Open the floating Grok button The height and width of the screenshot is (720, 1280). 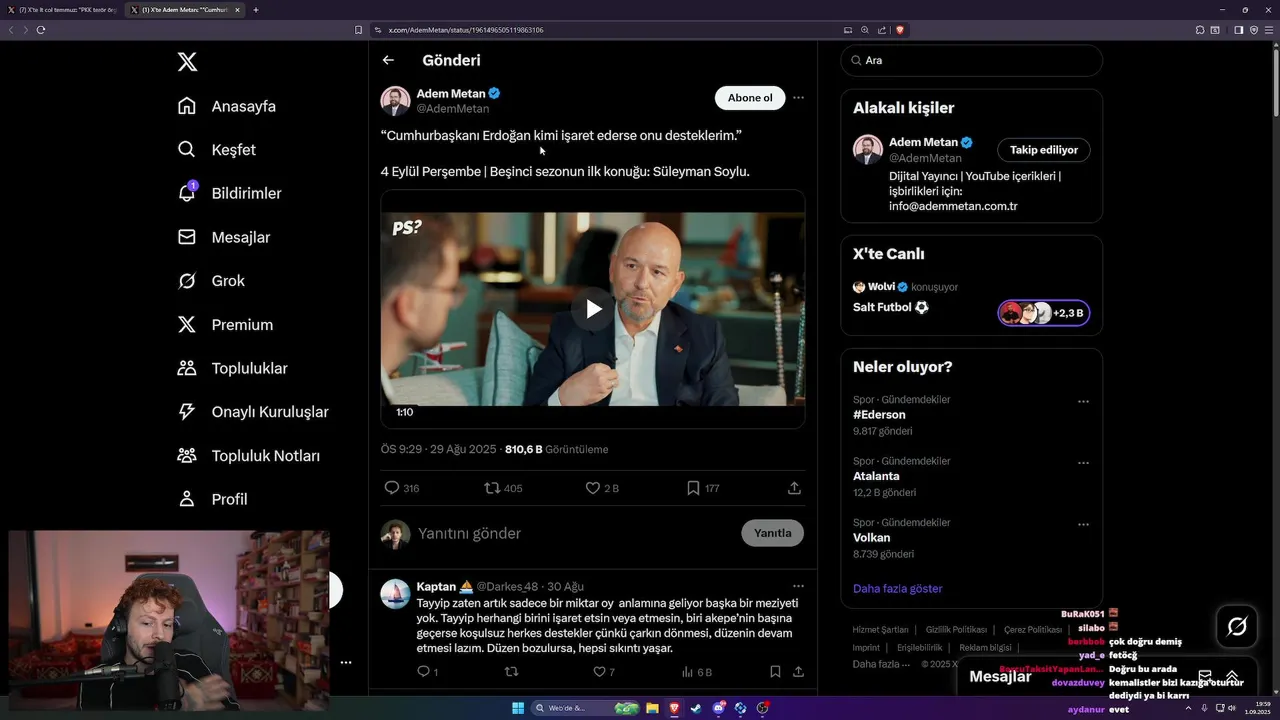coord(1237,627)
